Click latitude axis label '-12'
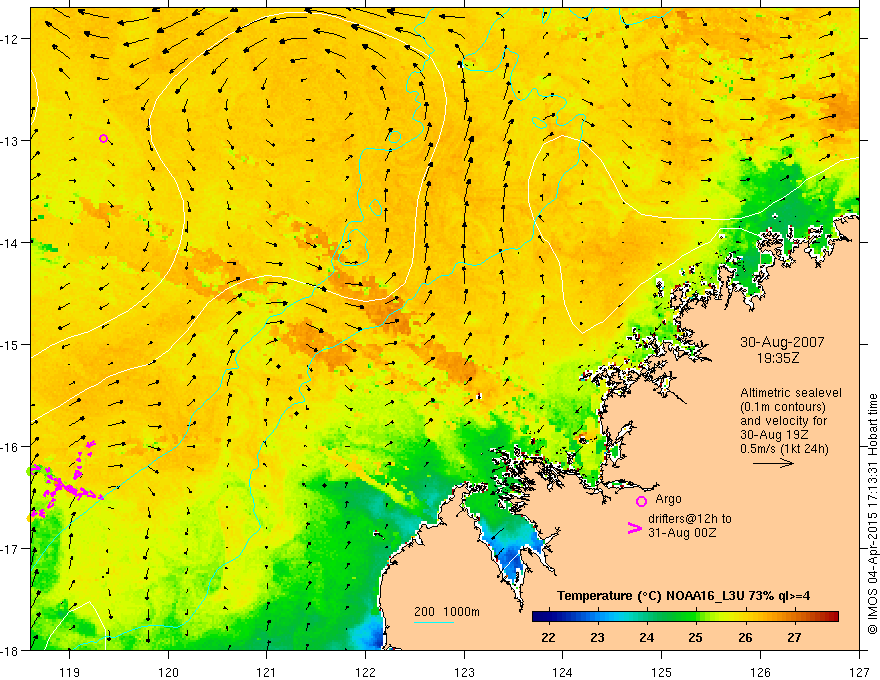880x680 pixels. coord(11,39)
